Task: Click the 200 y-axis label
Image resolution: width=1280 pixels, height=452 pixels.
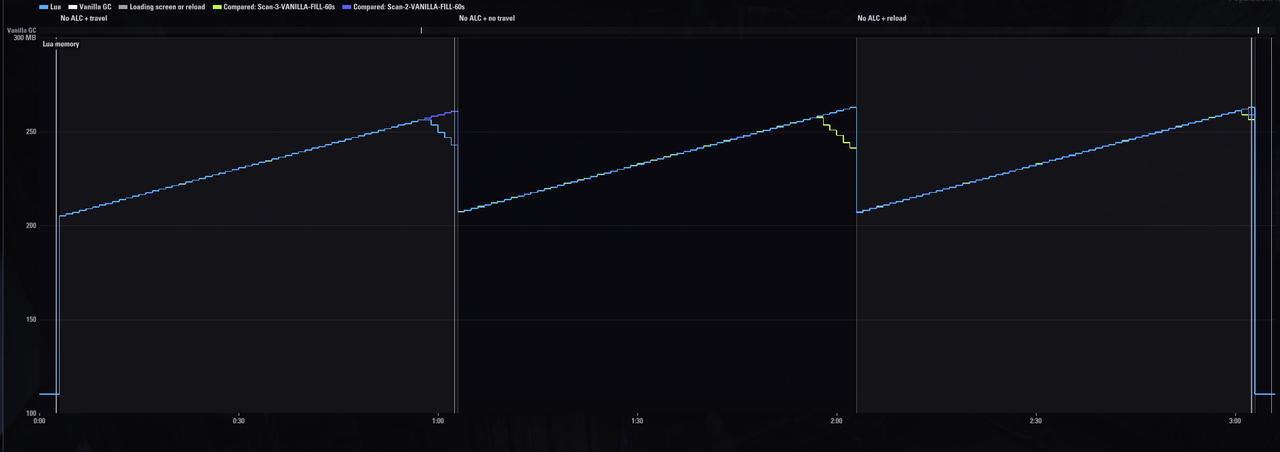Action: tap(30, 226)
